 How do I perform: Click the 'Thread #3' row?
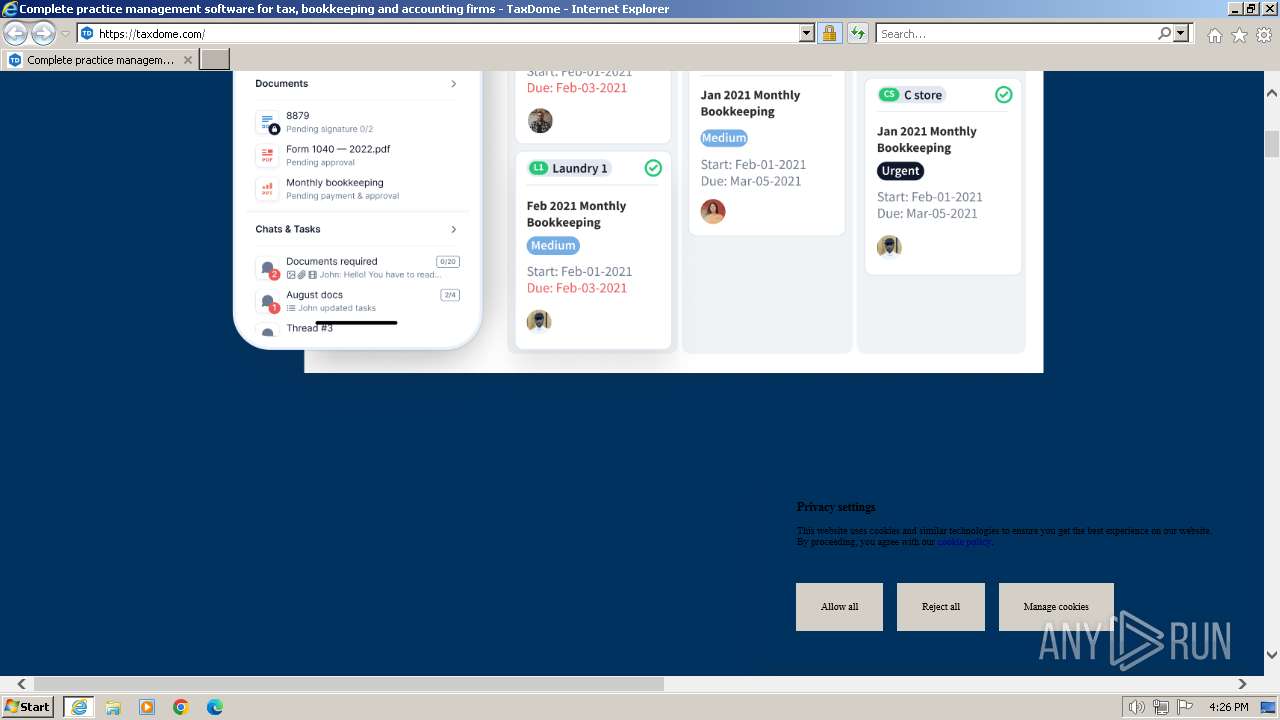point(357,328)
